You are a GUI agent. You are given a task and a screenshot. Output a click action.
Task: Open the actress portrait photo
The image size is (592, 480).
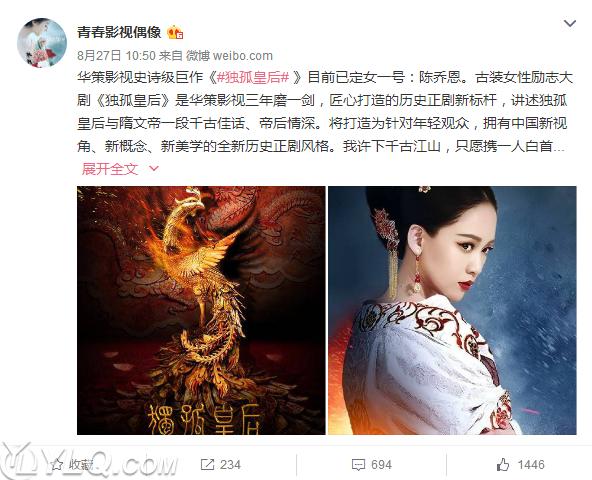coord(452,310)
